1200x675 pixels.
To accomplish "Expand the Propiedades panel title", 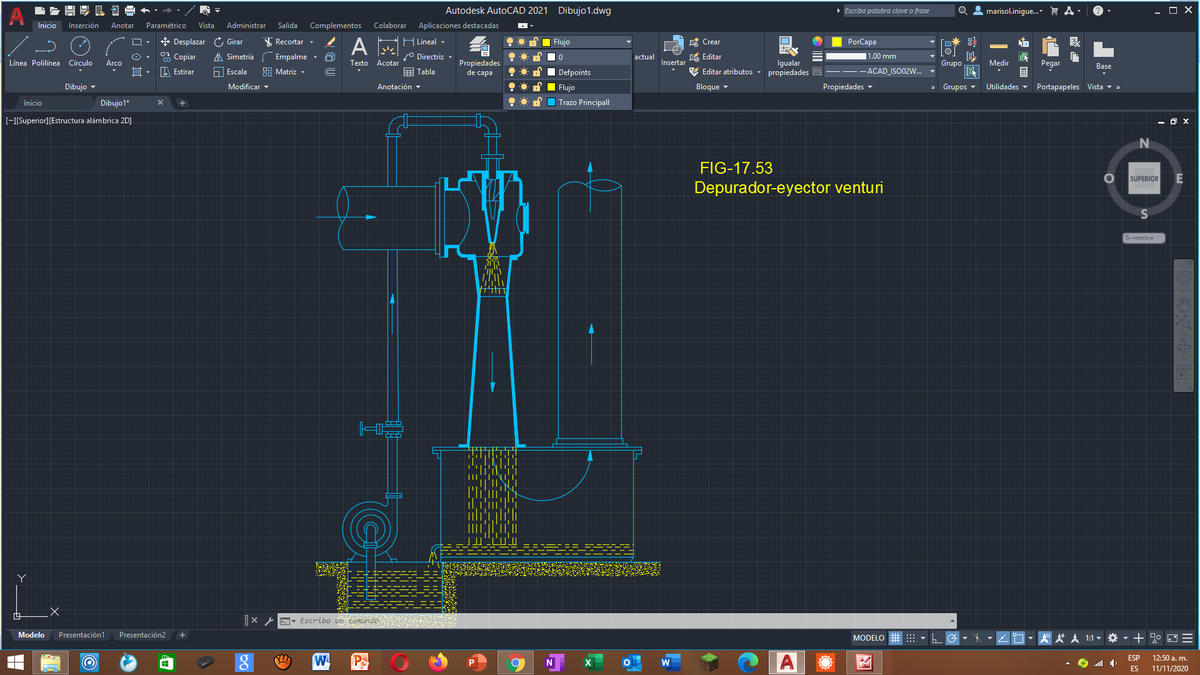I will (847, 87).
